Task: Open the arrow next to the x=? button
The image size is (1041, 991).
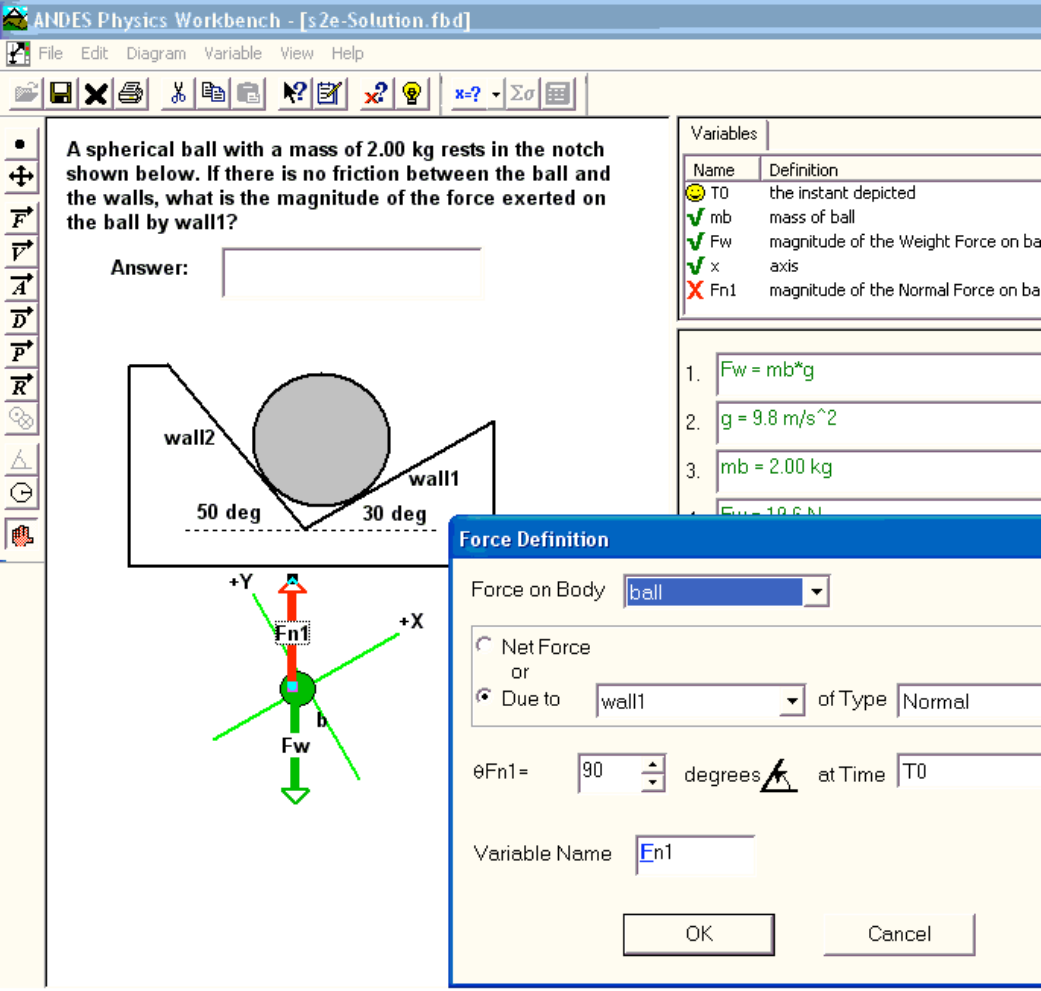Action: point(495,94)
